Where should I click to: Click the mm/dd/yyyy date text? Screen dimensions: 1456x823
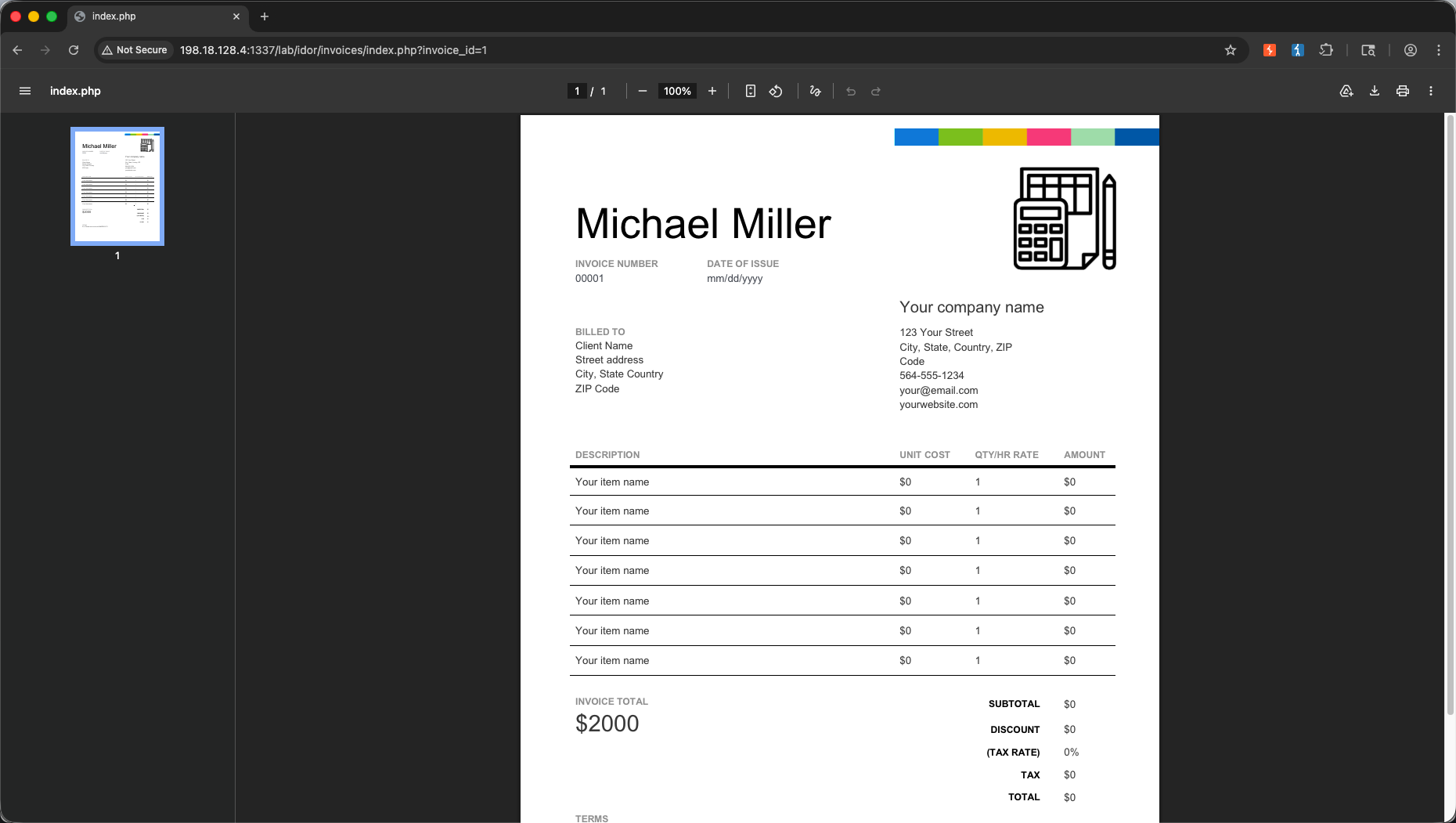pos(734,279)
